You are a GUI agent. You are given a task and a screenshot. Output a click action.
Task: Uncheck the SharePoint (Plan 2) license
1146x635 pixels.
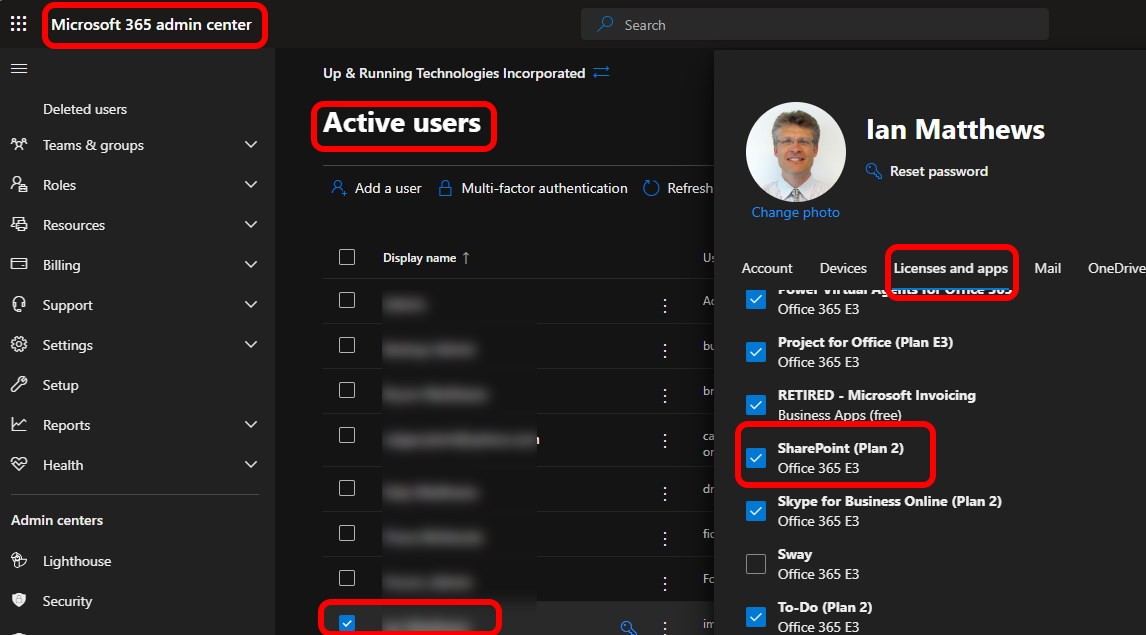[756, 458]
